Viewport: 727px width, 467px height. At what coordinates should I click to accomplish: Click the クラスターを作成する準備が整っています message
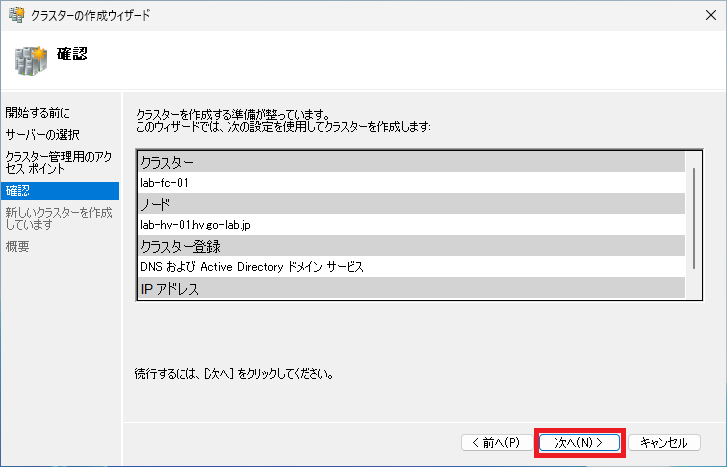pyautogui.click(x=233, y=114)
